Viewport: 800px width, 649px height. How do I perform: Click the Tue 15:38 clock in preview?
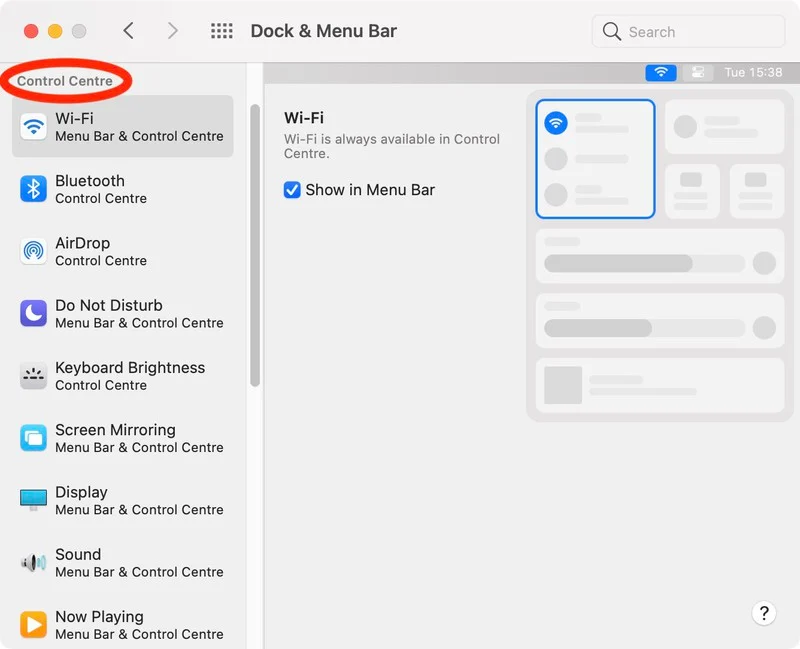753,73
